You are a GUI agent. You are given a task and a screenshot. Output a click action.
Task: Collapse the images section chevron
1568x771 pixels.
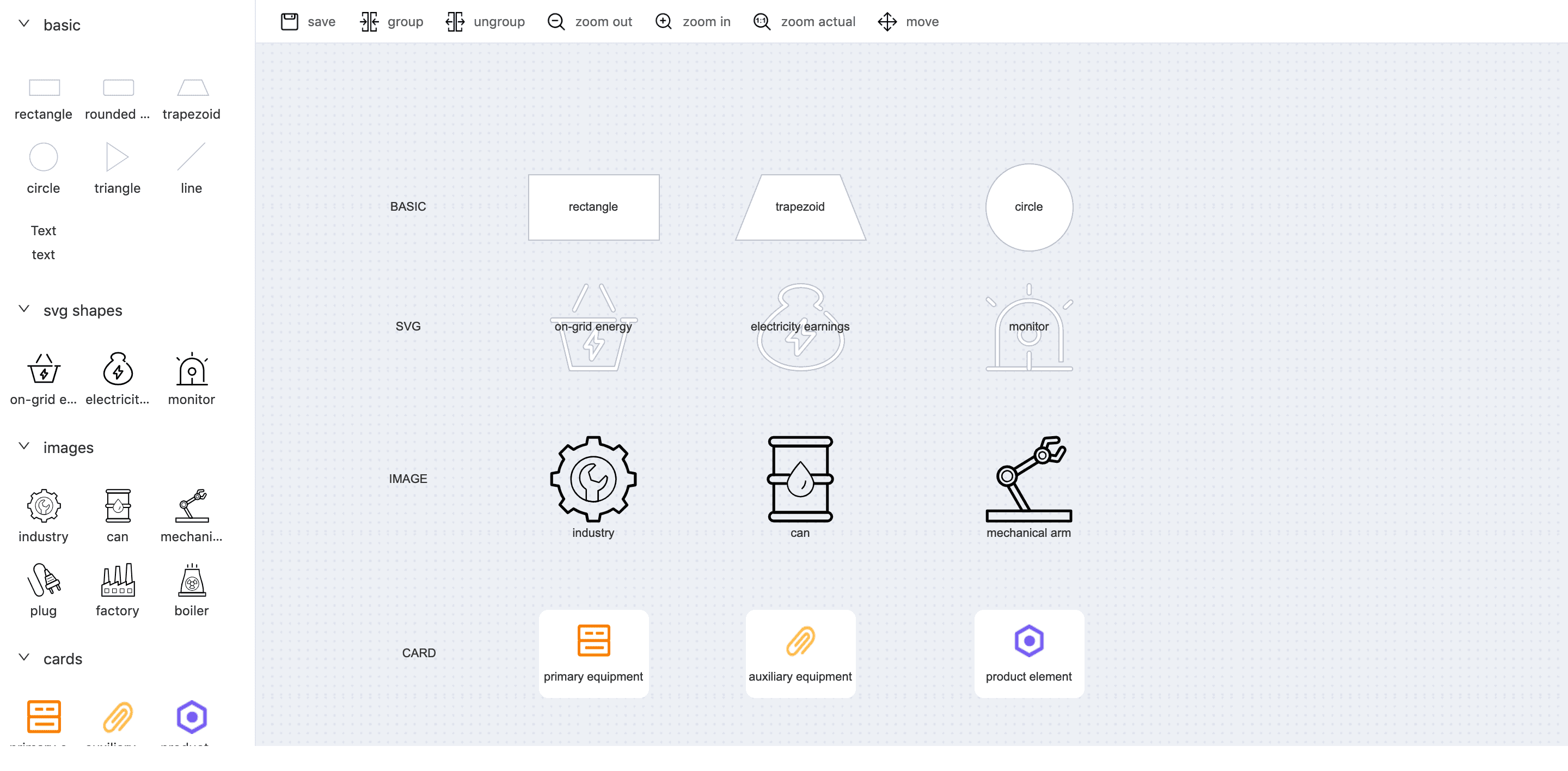coord(24,446)
